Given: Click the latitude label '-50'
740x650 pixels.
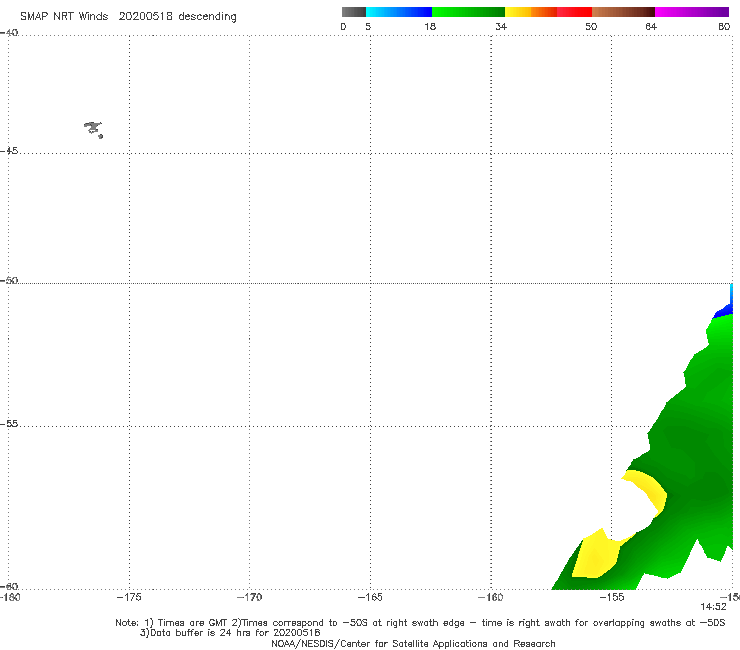Looking at the screenshot, I should (x=9, y=280).
